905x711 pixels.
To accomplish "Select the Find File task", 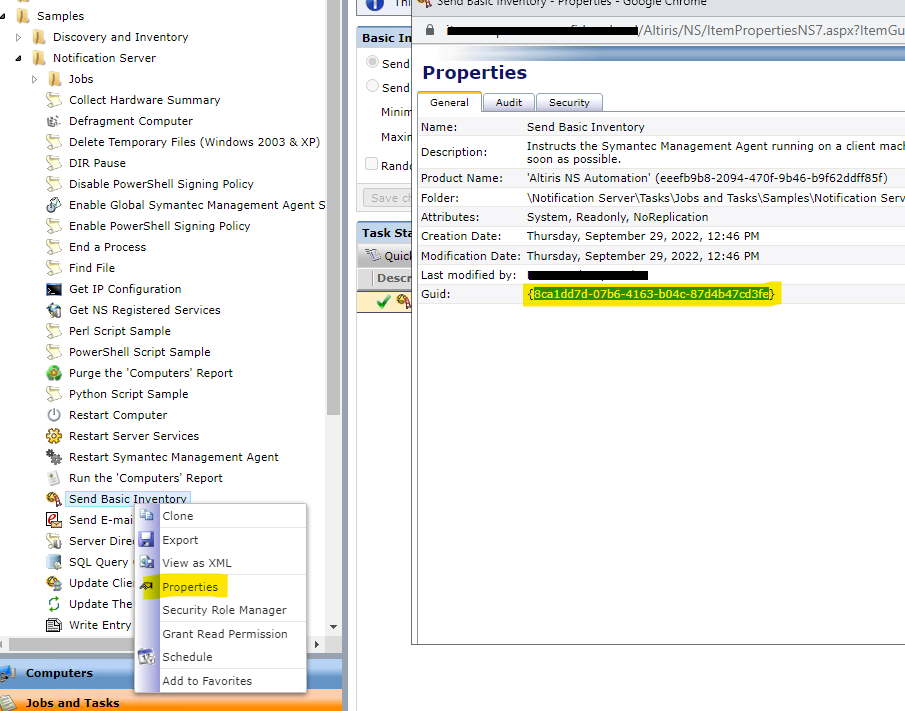I will pos(92,268).
